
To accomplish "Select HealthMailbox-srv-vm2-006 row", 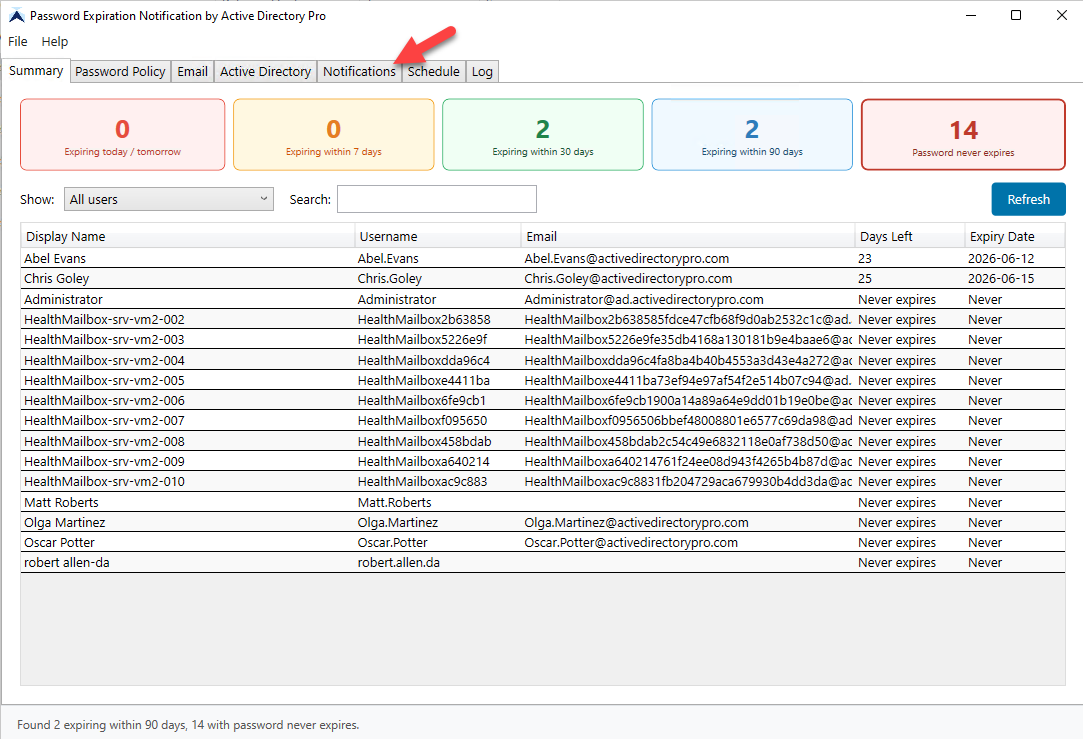I will coord(543,400).
